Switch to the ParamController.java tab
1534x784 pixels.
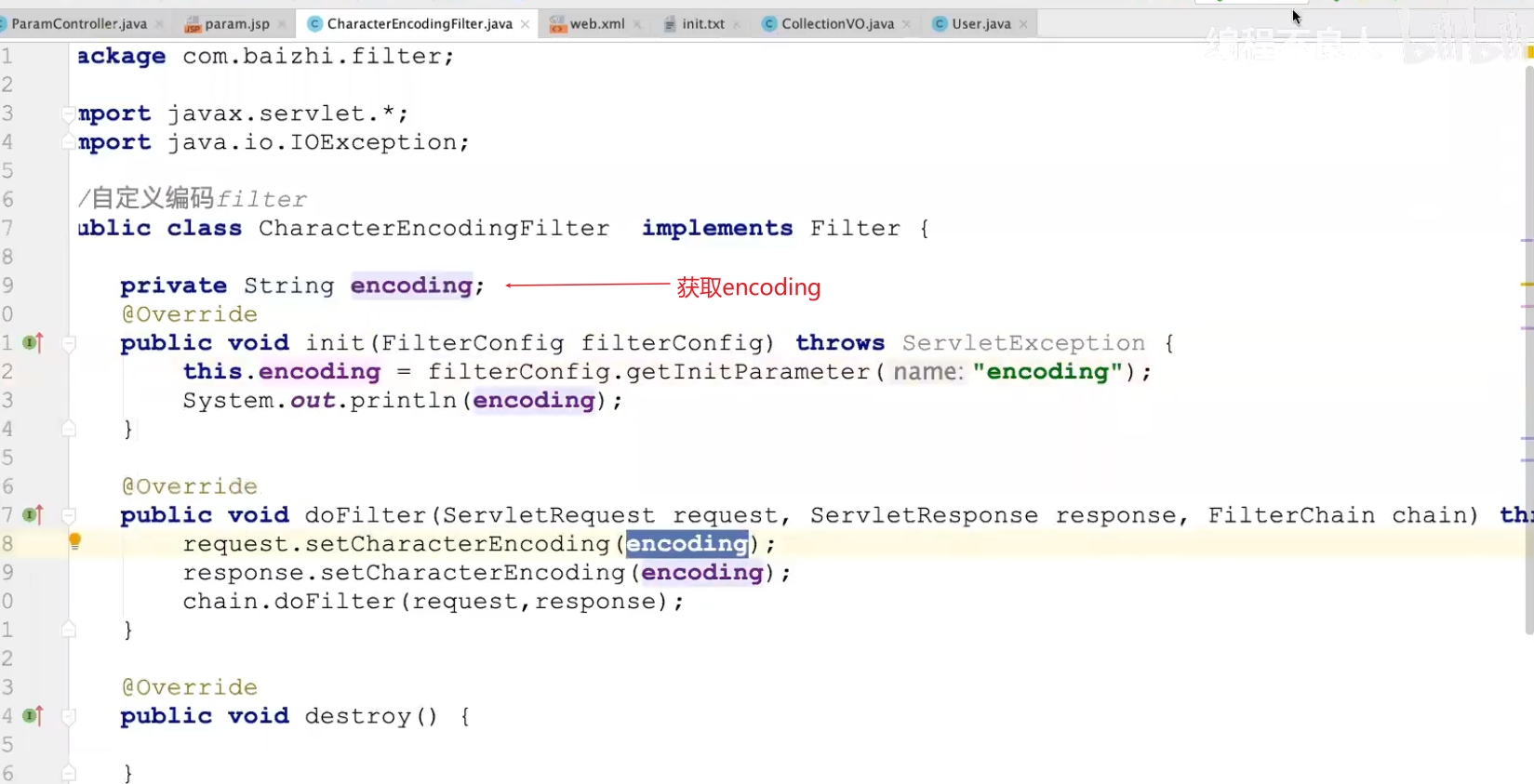[79, 24]
